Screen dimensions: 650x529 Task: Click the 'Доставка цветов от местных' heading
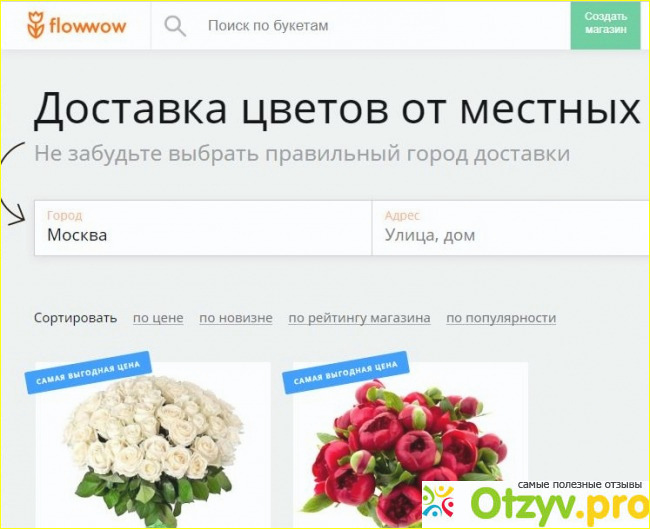click(337, 109)
